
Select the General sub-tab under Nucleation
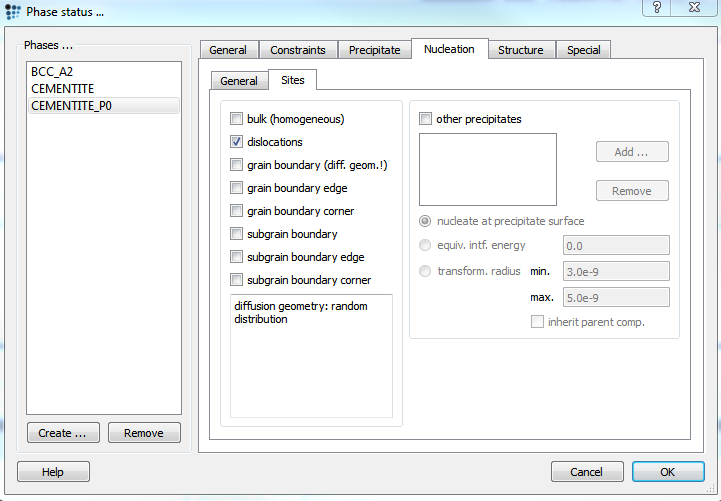239,81
